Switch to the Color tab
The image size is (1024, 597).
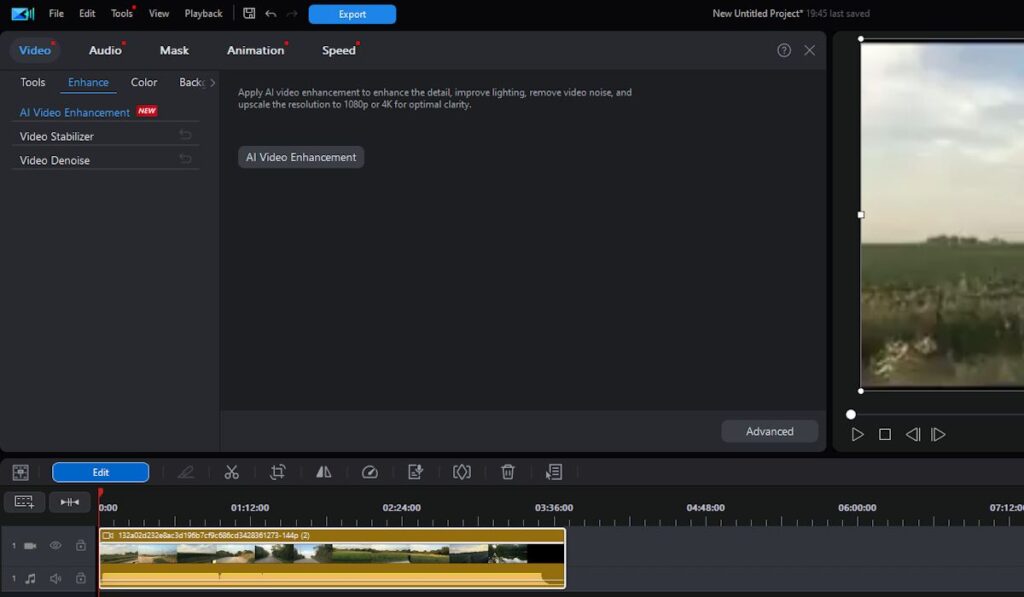pyautogui.click(x=144, y=83)
